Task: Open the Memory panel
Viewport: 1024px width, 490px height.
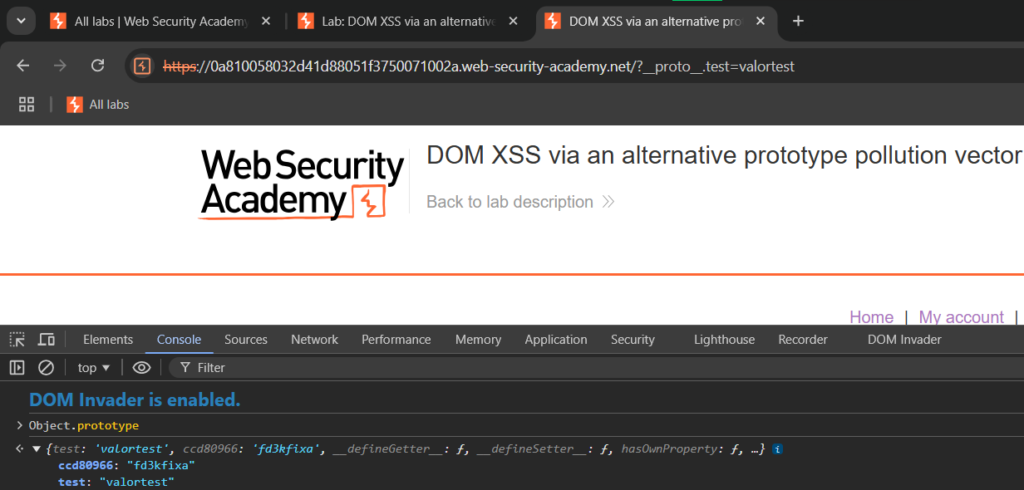Action: pyautogui.click(x=478, y=340)
